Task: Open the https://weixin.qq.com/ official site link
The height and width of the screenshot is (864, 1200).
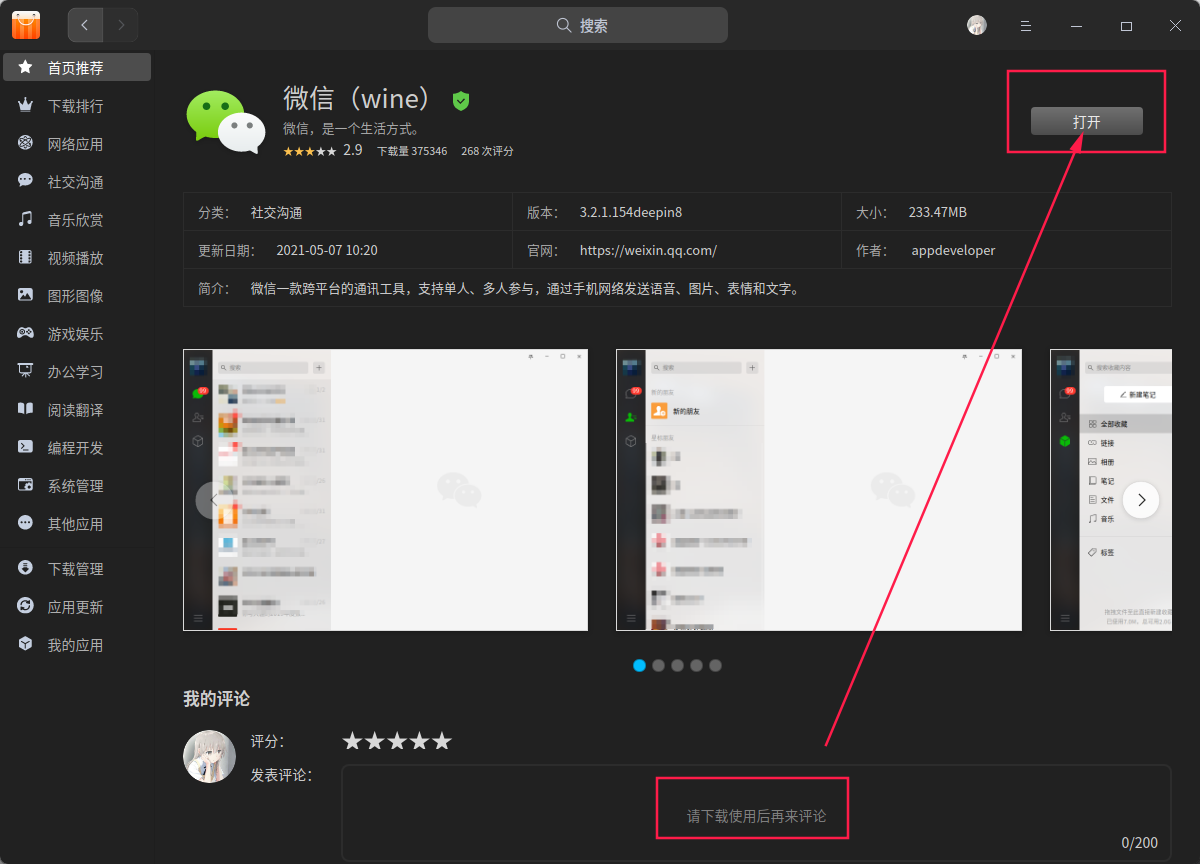Action: [648, 250]
